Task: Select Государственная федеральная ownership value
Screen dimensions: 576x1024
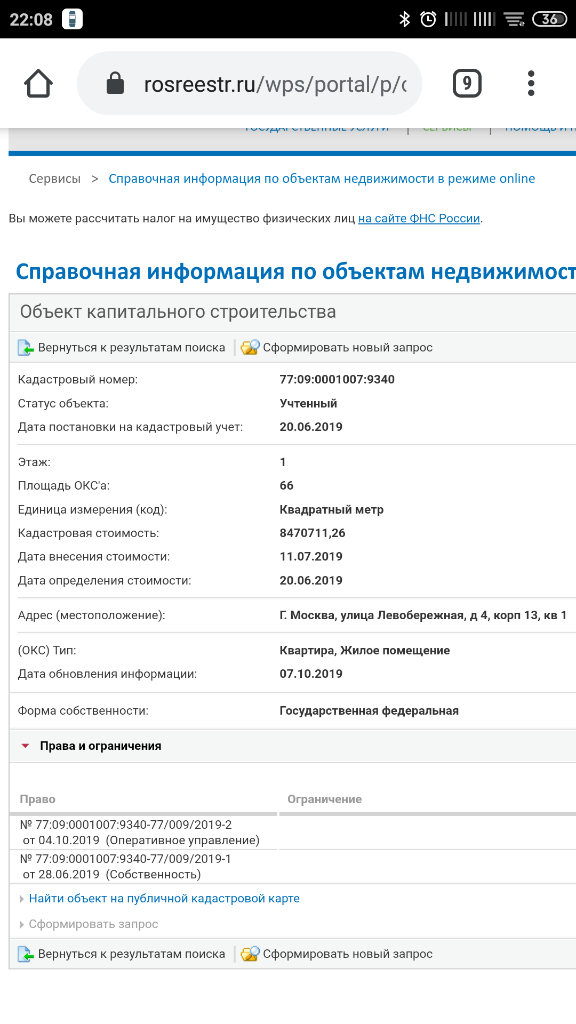Action: click(369, 711)
